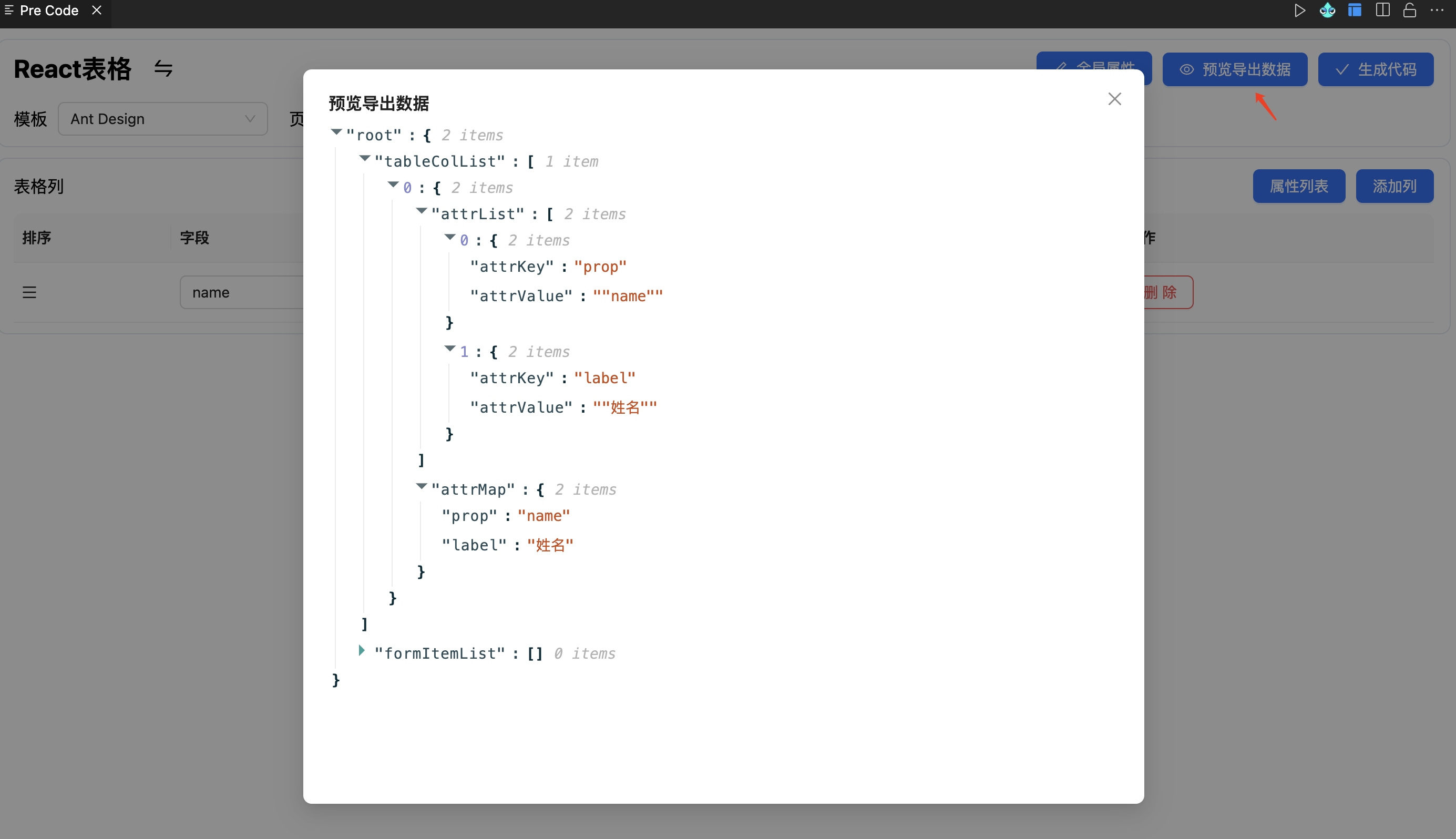Close the Pre Code tab
This screenshot has height=839, width=1456.
pos(97,11)
